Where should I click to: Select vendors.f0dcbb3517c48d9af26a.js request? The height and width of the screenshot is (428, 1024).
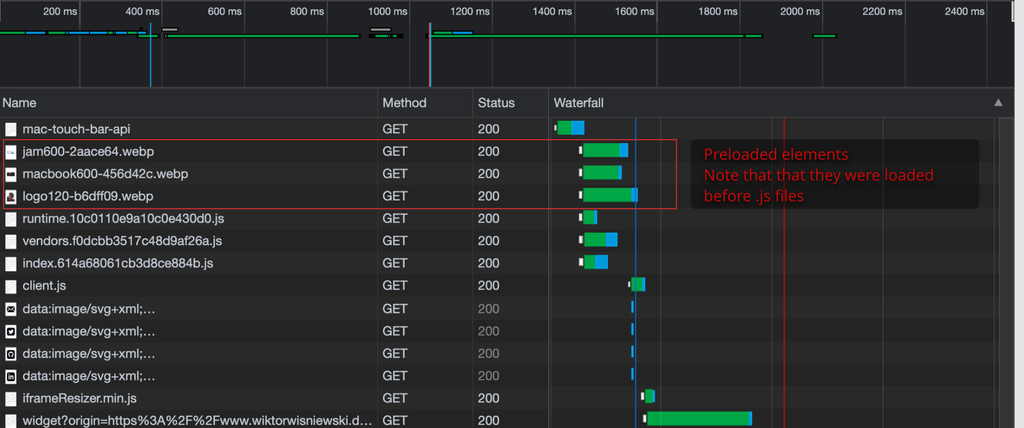point(274,240)
